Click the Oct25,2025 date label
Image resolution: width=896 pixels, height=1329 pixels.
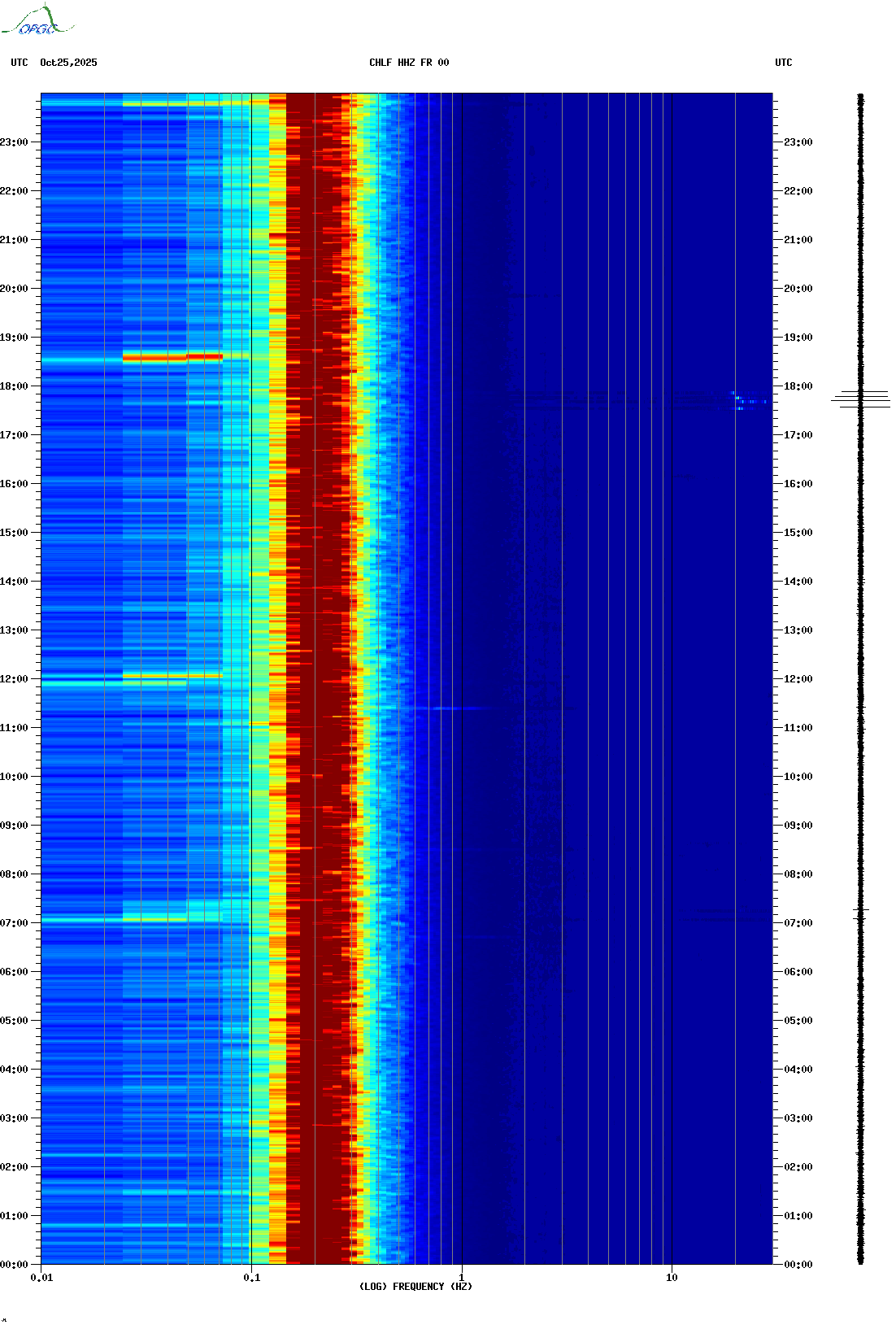[x=68, y=63]
